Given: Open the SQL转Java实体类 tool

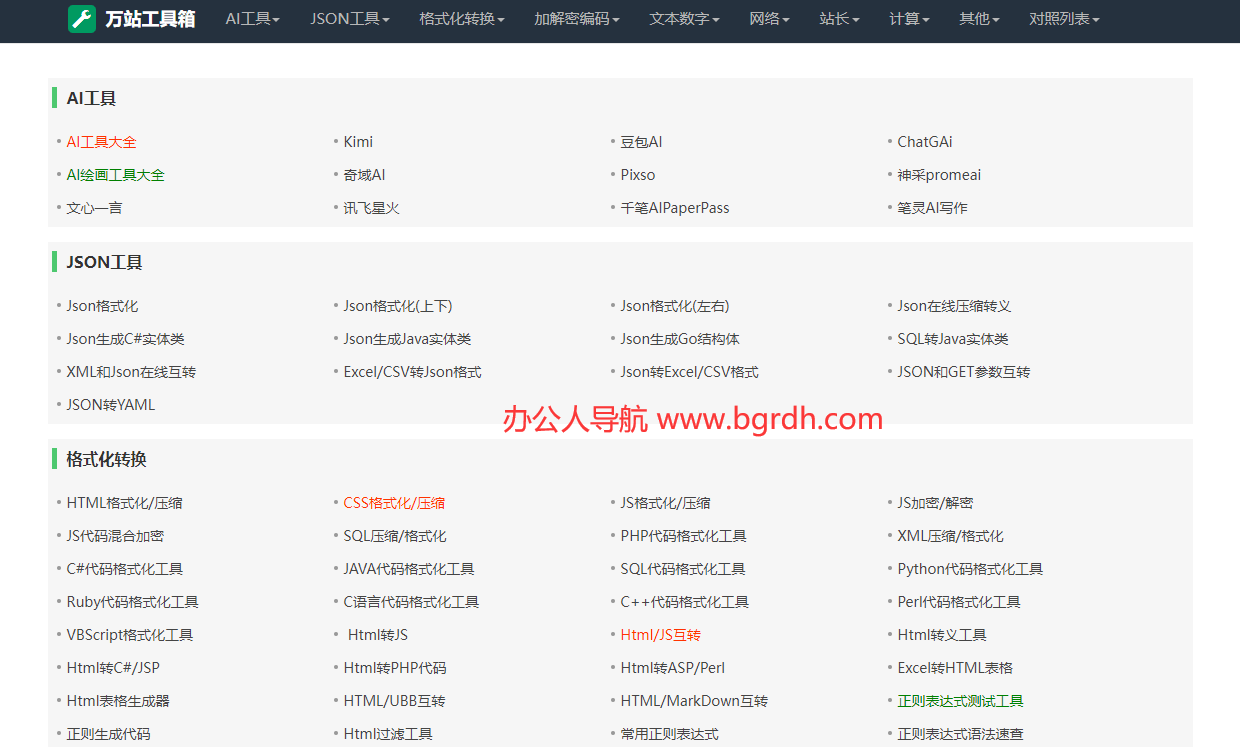Looking at the screenshot, I should [x=952, y=339].
